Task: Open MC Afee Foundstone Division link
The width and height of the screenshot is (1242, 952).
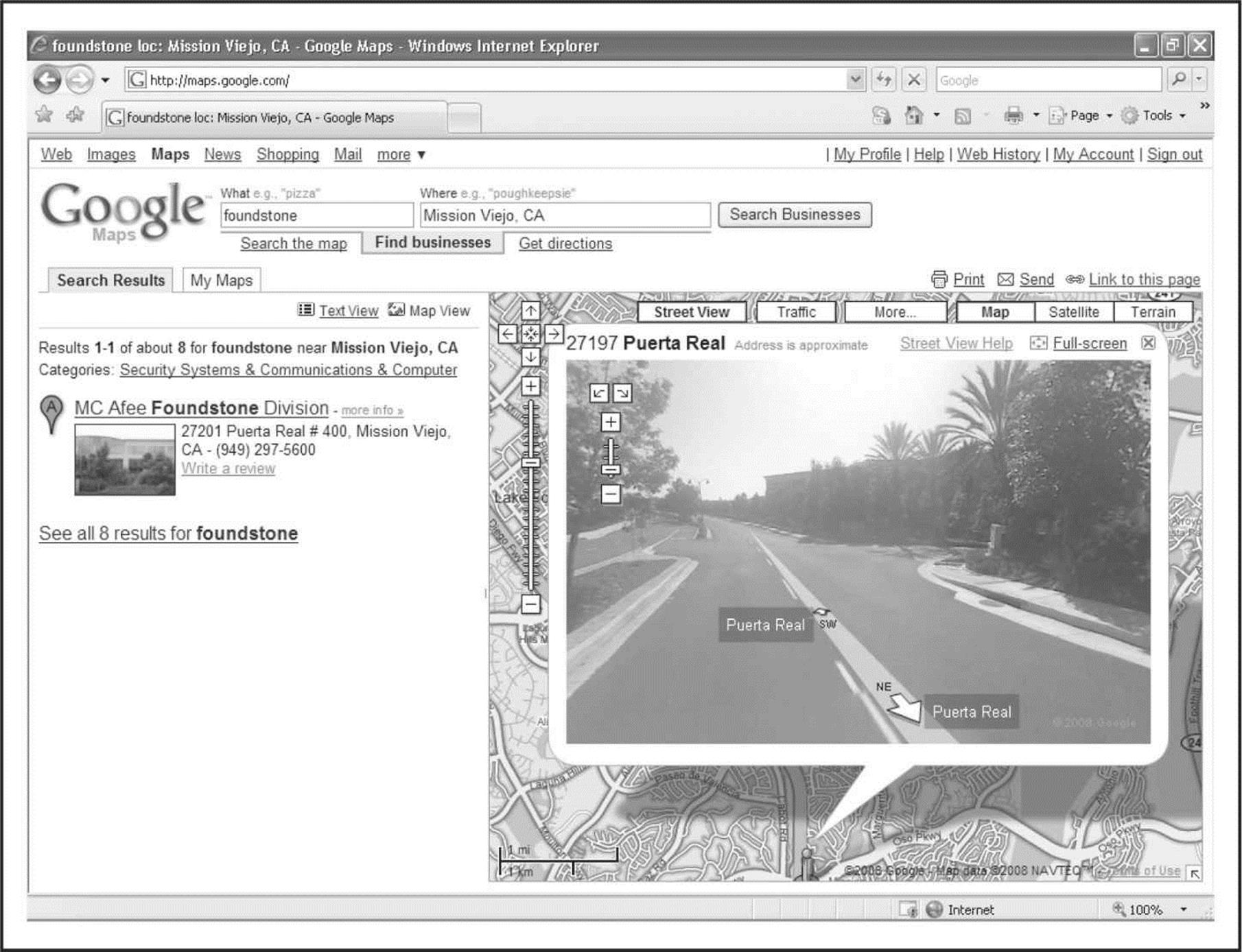Action: coord(202,408)
